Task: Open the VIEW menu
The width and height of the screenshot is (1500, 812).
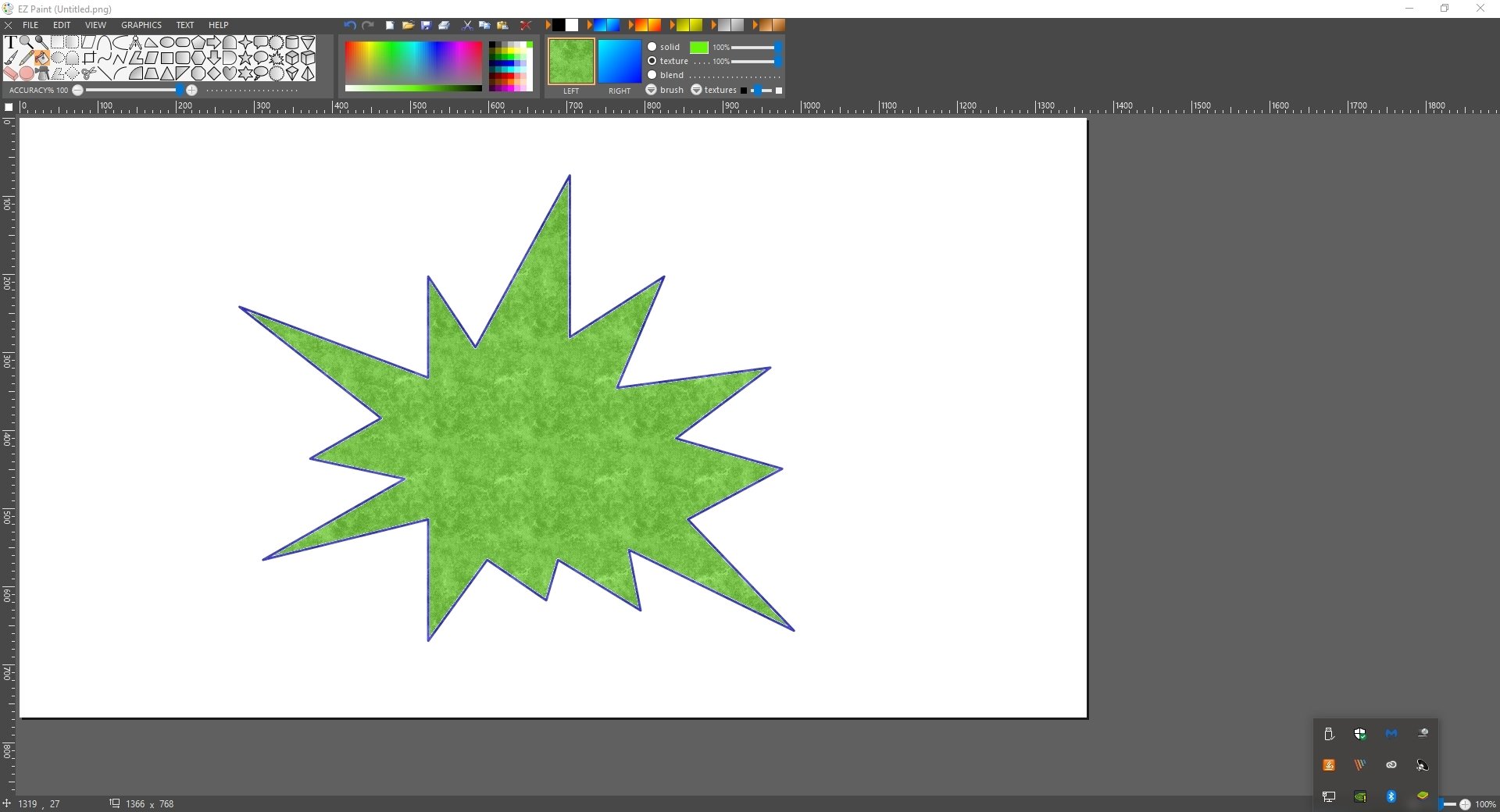Action: (95, 25)
